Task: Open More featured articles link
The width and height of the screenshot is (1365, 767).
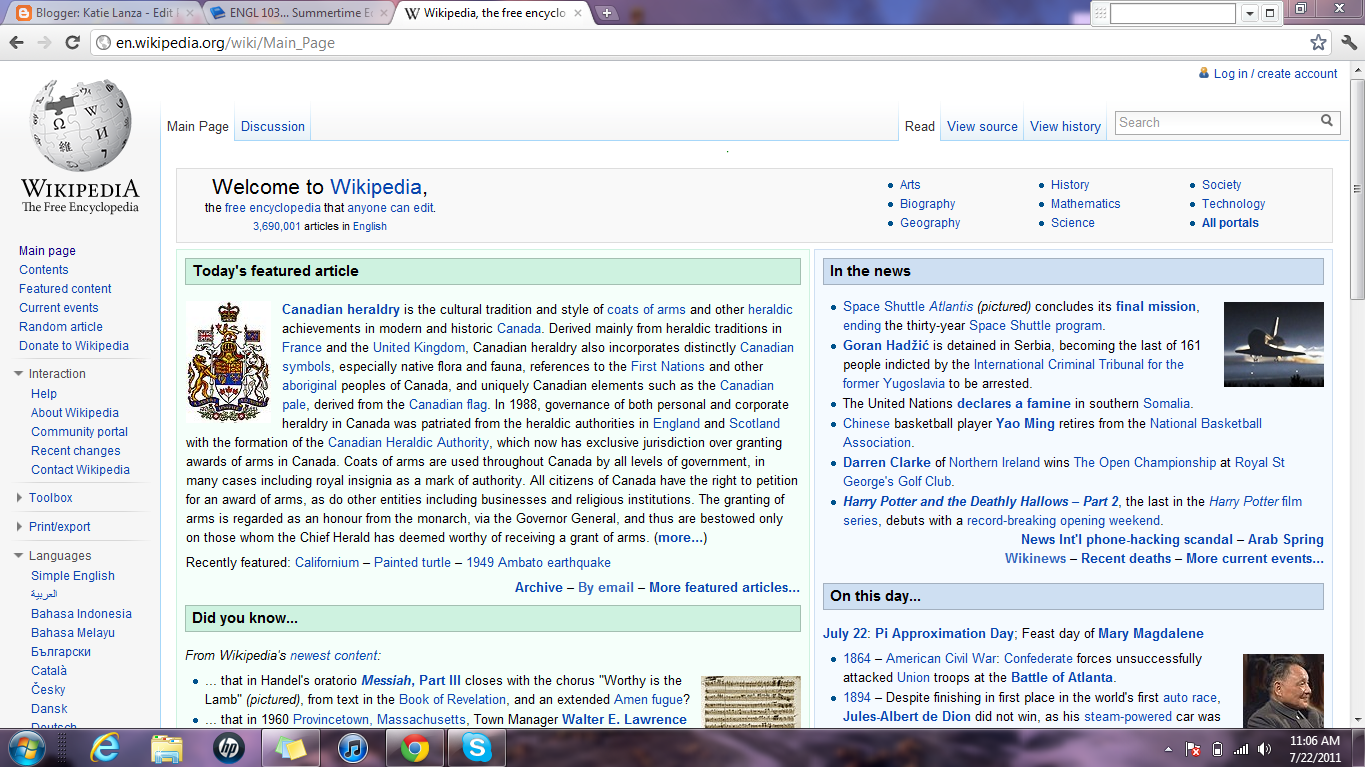Action: [724, 587]
